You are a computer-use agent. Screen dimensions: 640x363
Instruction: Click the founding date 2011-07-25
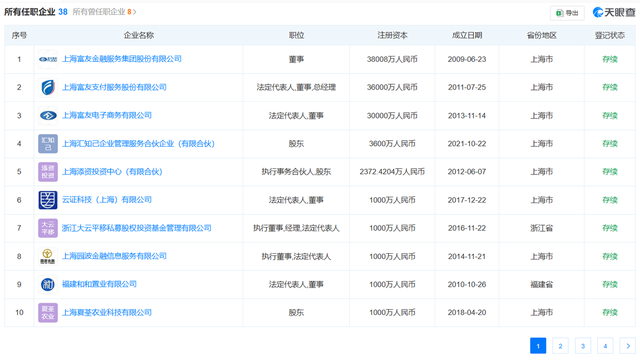467,87
